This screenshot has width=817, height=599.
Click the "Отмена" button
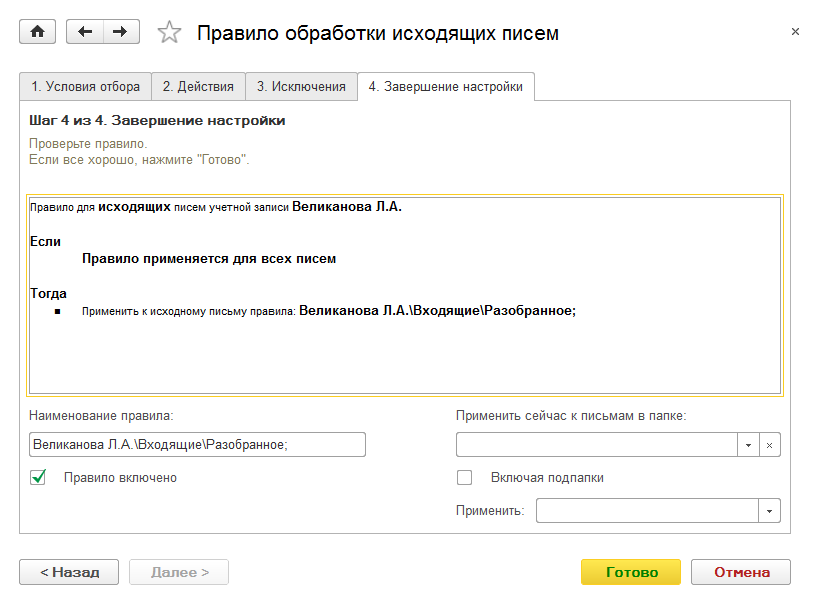point(742,572)
